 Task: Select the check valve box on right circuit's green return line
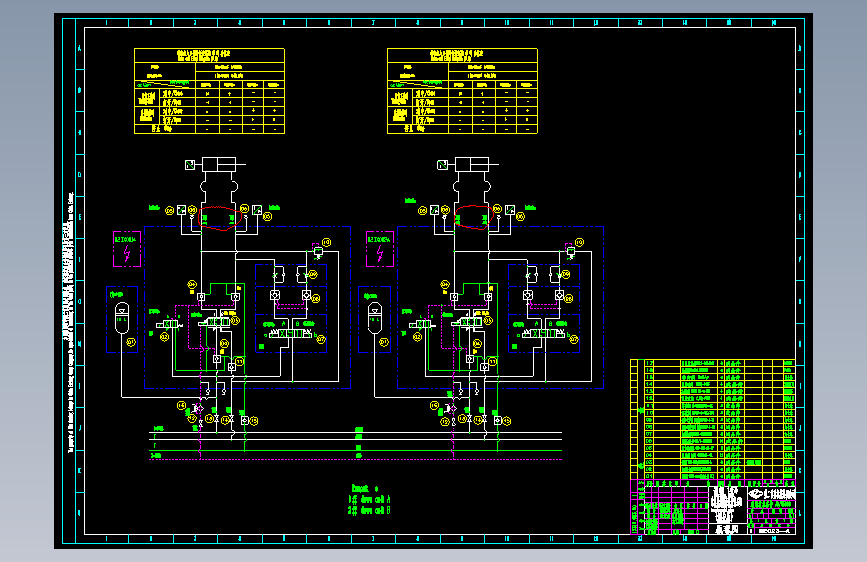tap(498, 421)
